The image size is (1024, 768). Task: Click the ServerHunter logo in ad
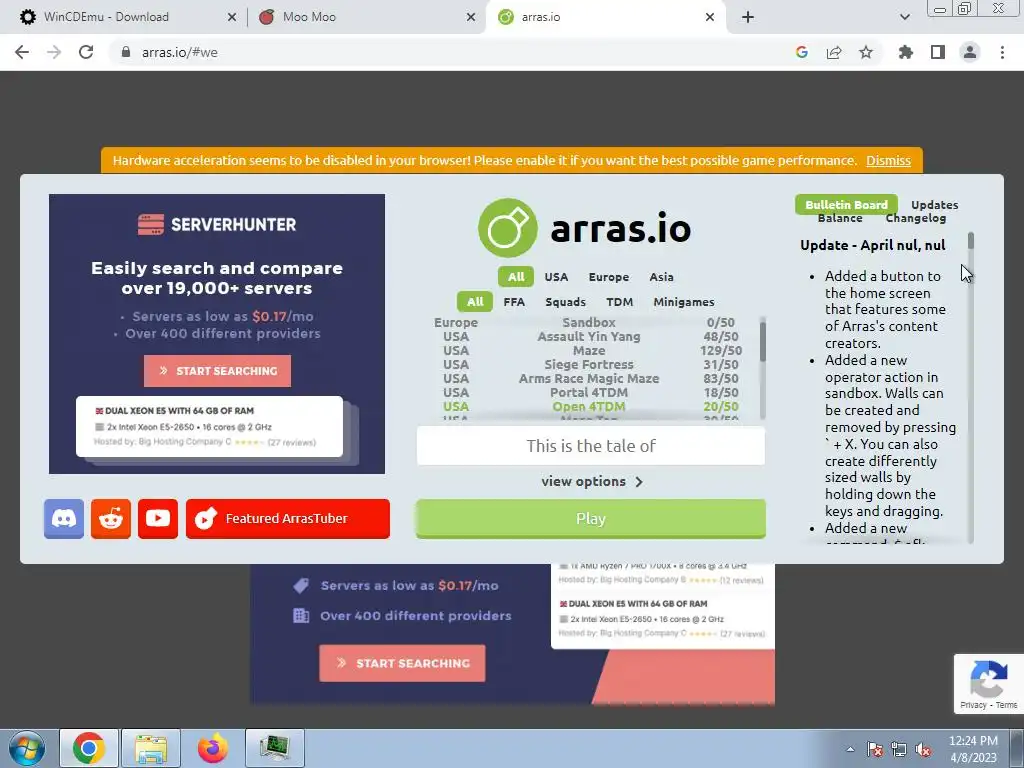[x=217, y=225]
